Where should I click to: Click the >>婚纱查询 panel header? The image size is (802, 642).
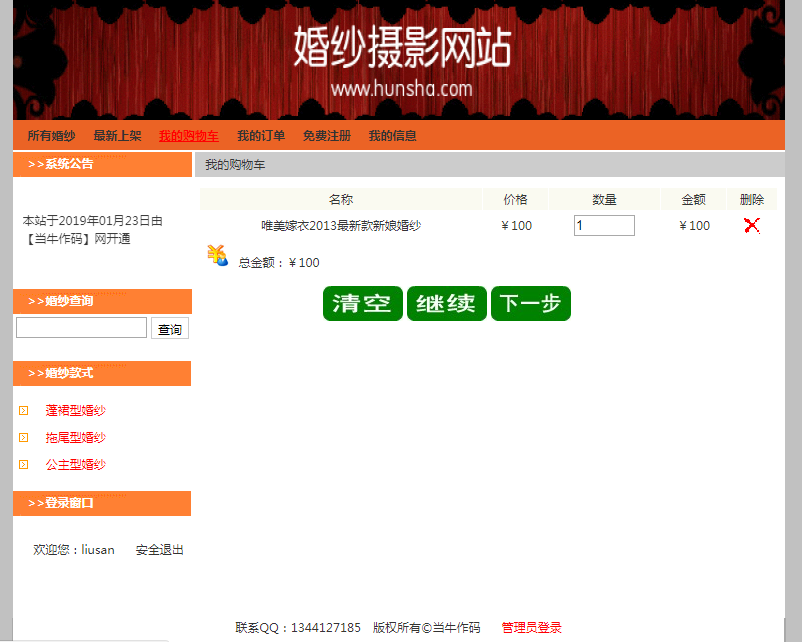click(x=102, y=301)
